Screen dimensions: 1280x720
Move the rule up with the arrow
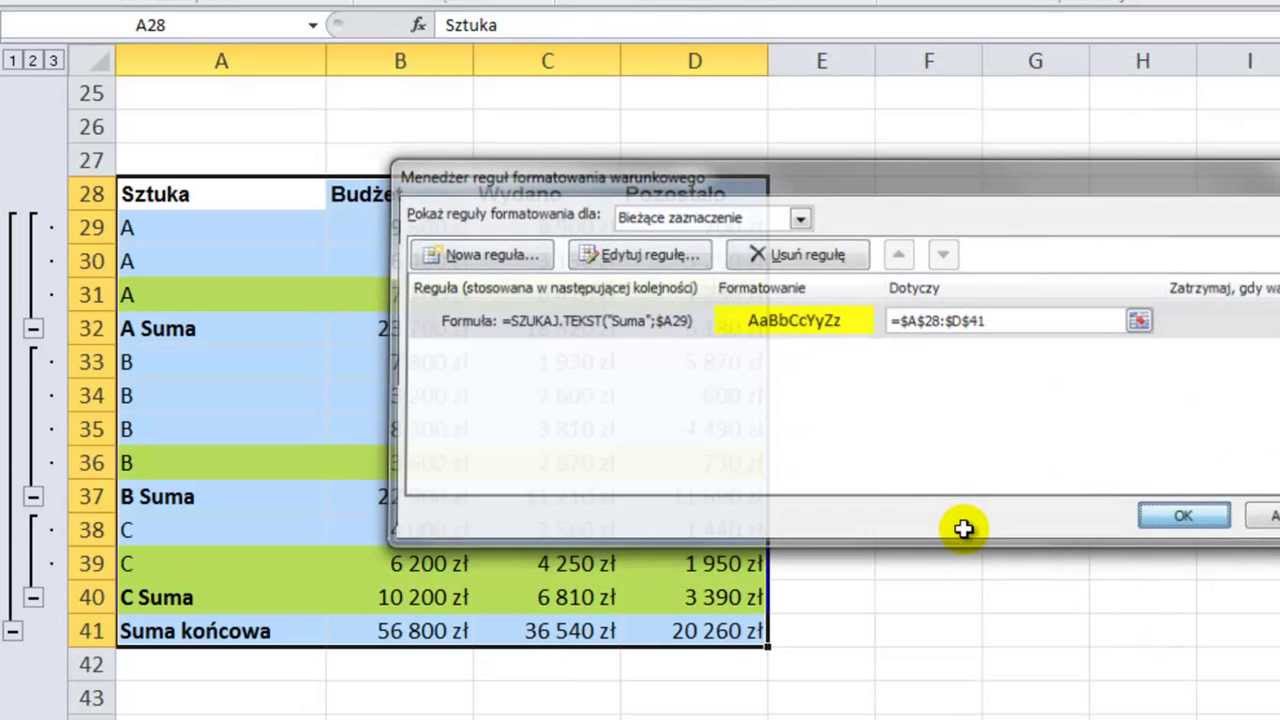pyautogui.click(x=899, y=255)
